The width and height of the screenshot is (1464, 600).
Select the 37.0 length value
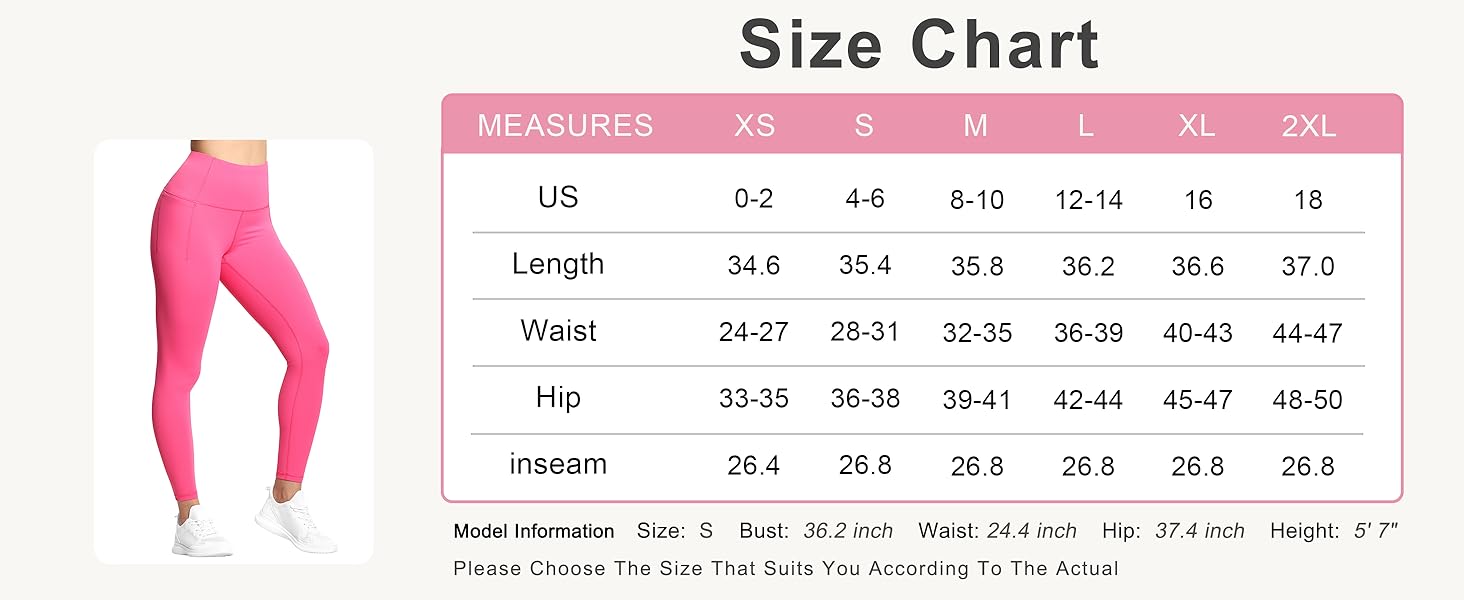pyautogui.click(x=1308, y=267)
